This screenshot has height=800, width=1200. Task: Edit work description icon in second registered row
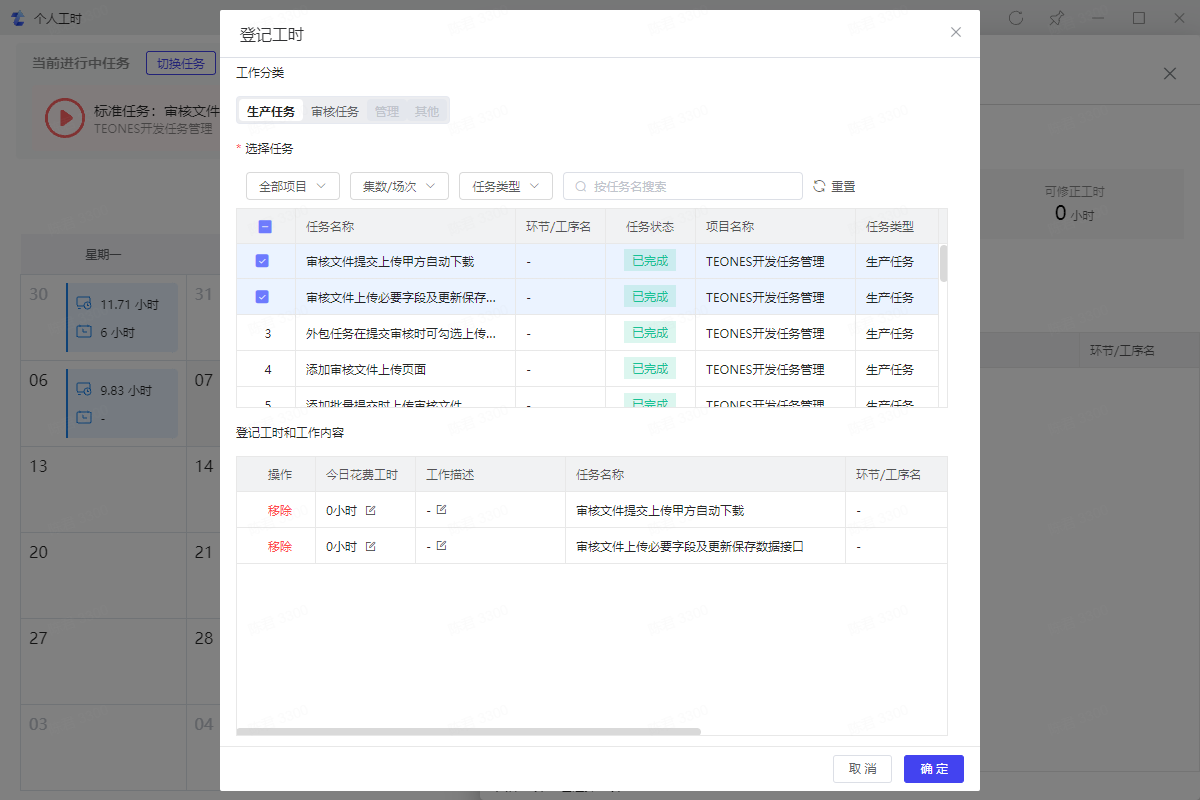[441, 546]
